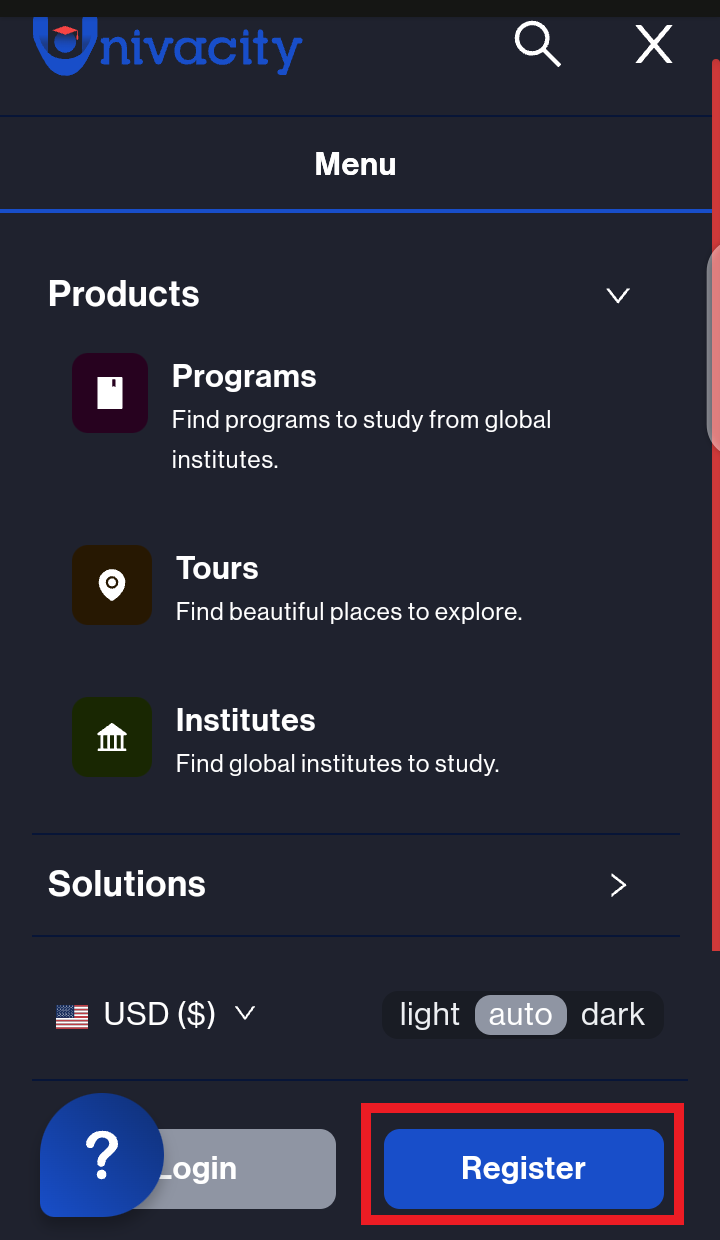
Task: Switch theme to light mode
Action: pos(430,1014)
